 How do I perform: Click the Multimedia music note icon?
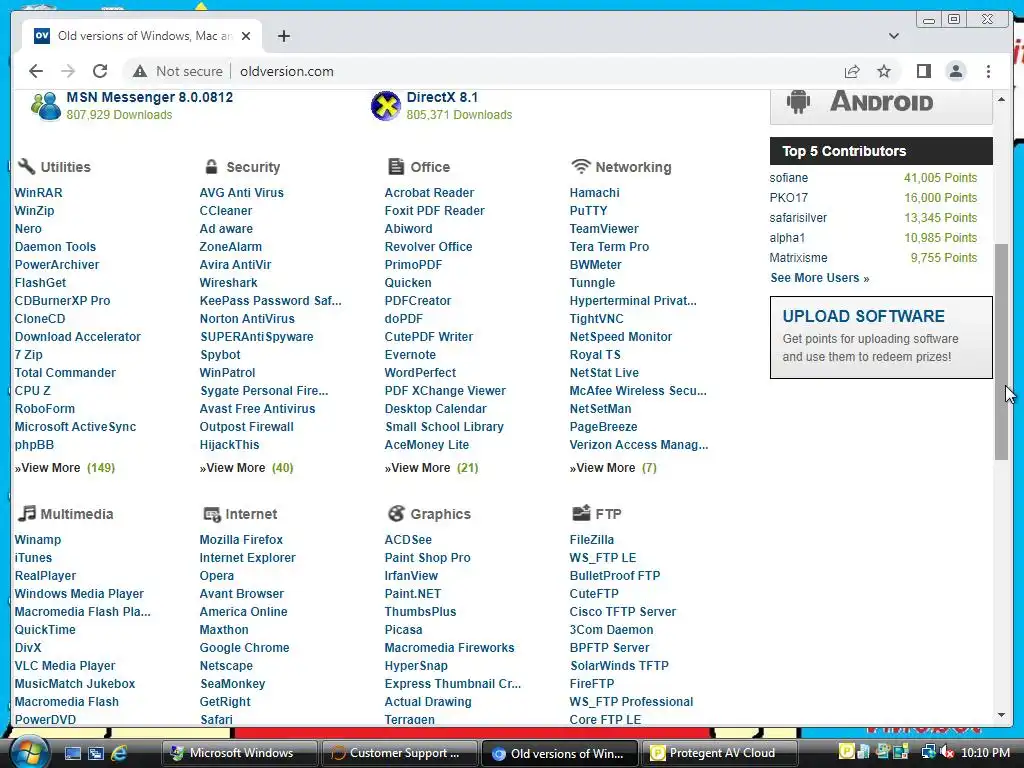coord(27,513)
